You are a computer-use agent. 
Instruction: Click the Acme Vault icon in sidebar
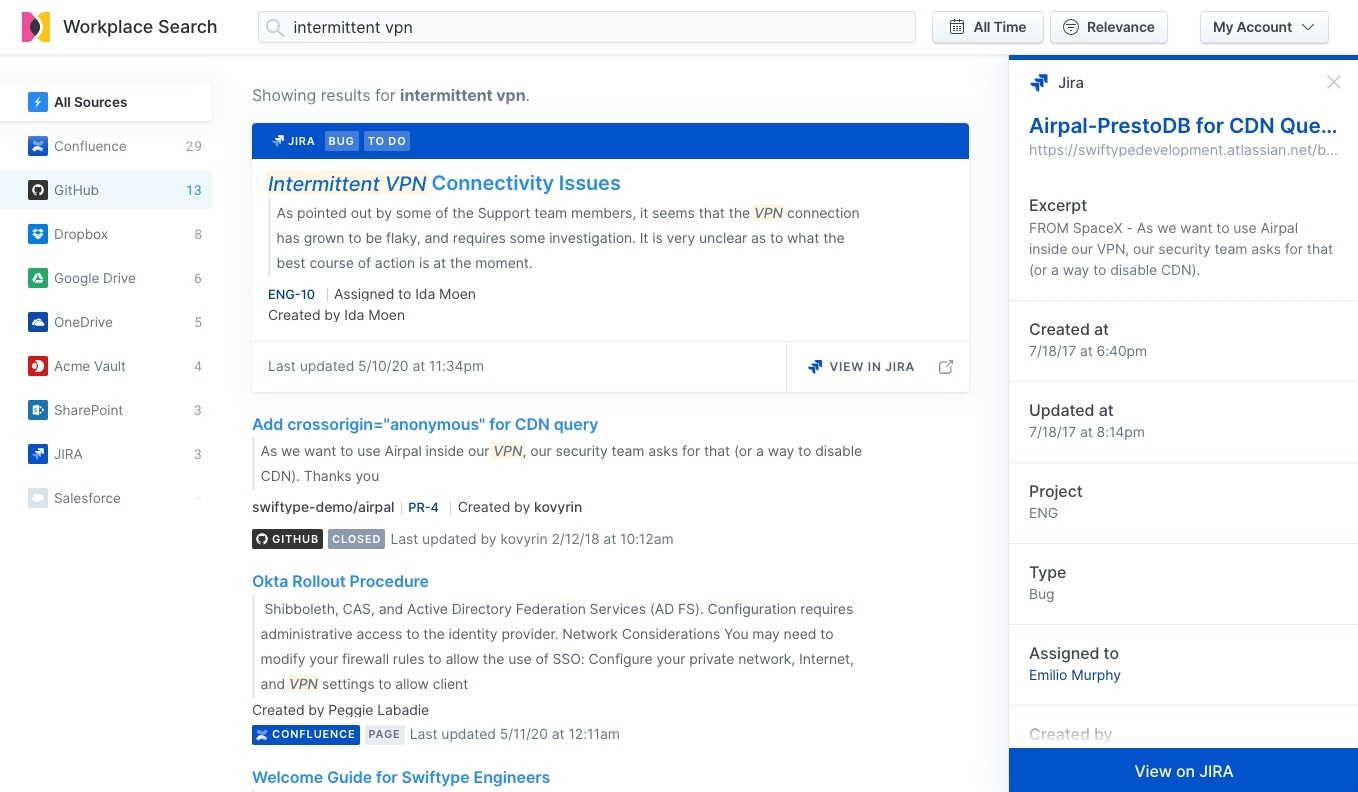point(37,366)
